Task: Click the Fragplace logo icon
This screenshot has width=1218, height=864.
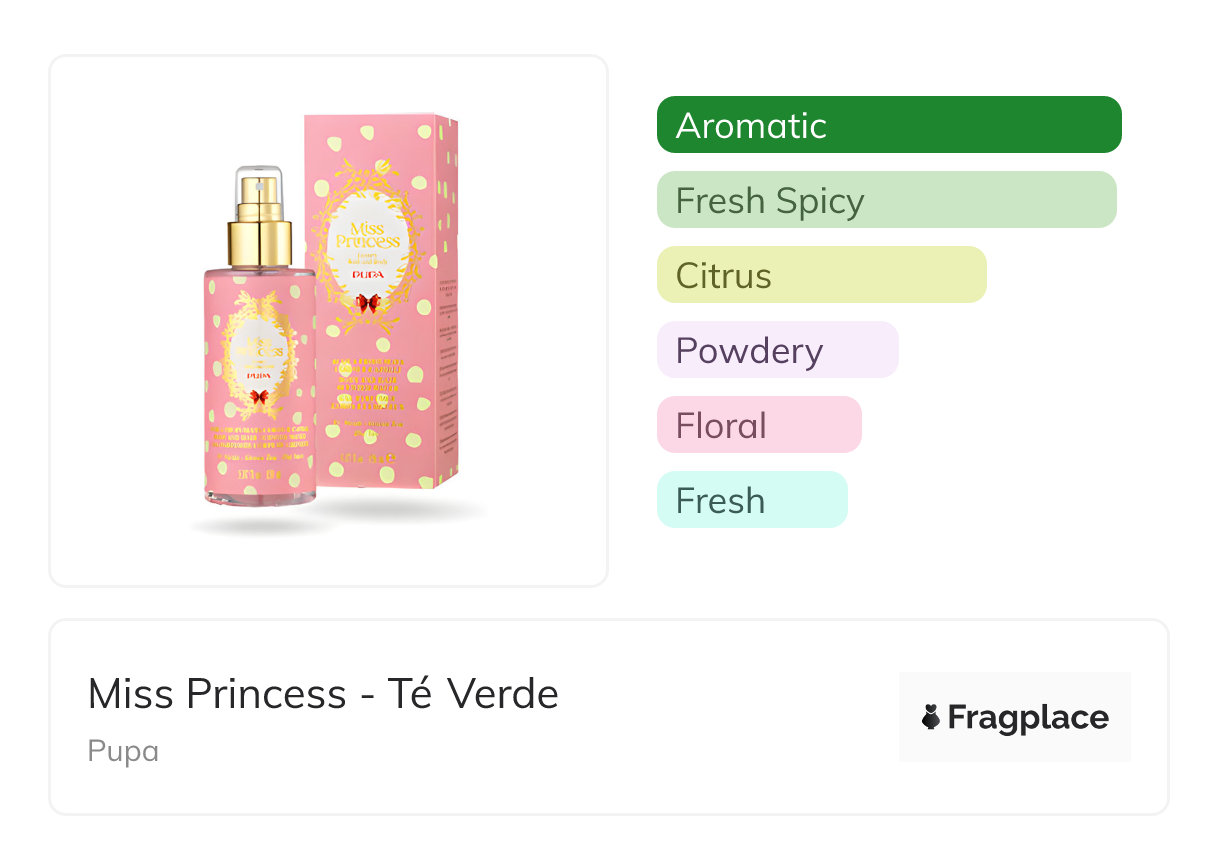Action: (x=932, y=717)
